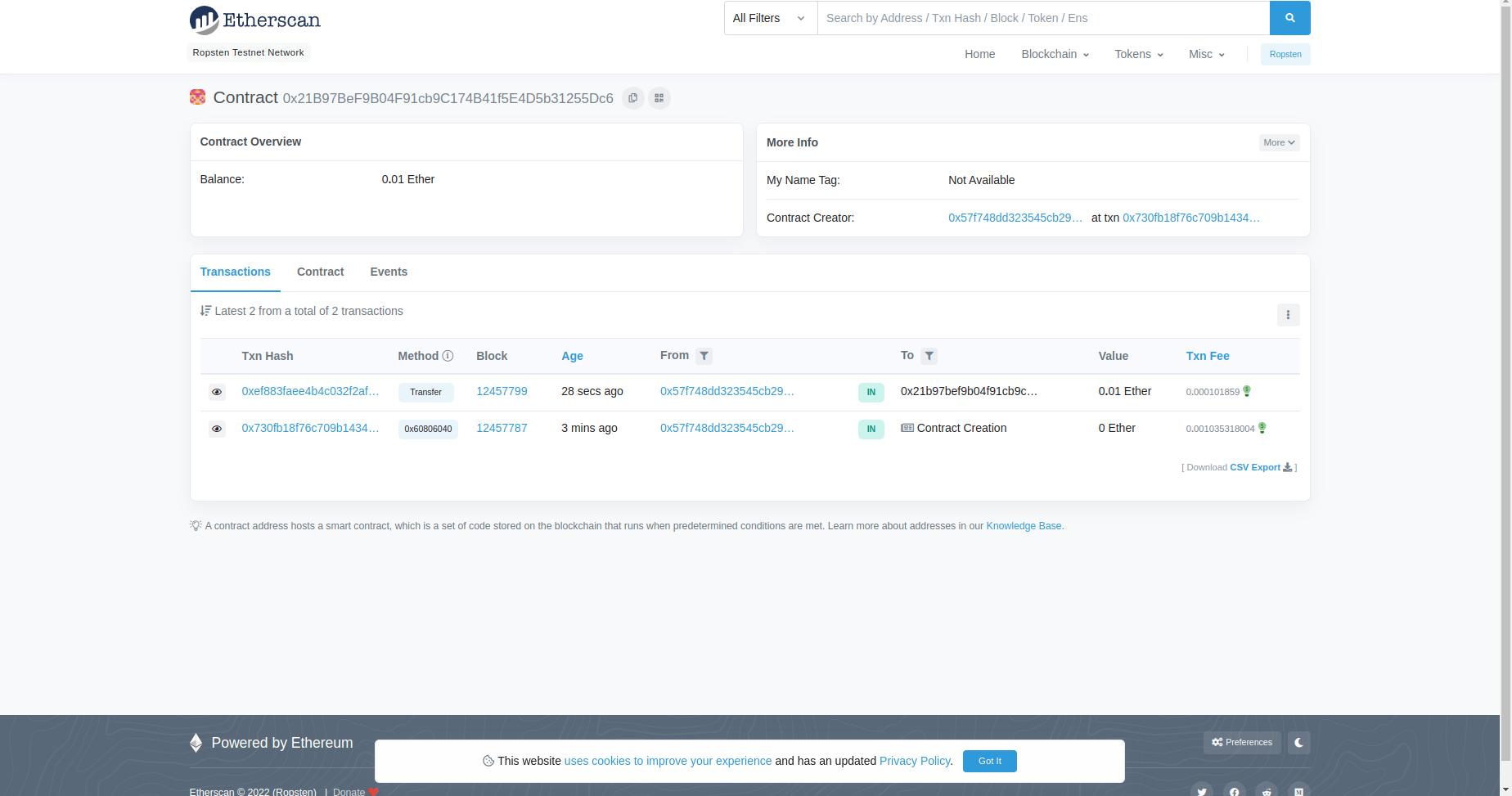Open the three-dot transactions options menu
This screenshot has width=1512, height=796.
tap(1288, 315)
